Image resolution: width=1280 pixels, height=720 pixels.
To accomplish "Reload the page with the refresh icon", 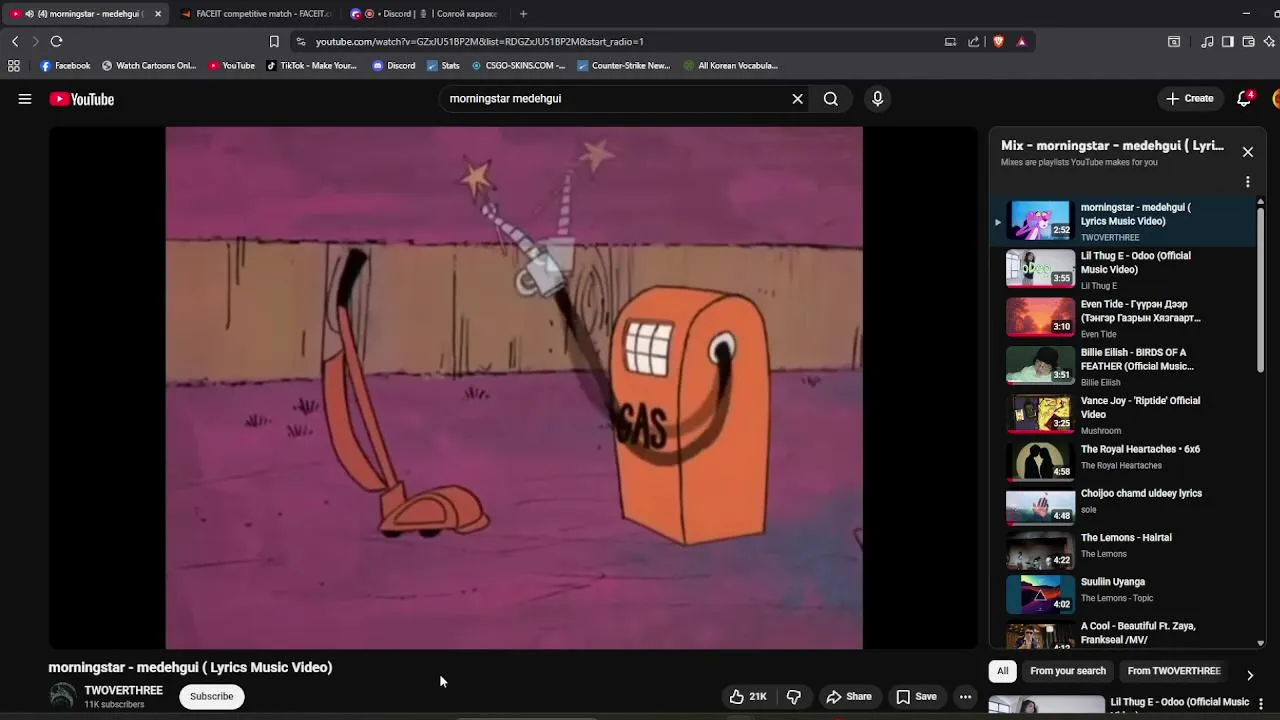I will point(57,41).
